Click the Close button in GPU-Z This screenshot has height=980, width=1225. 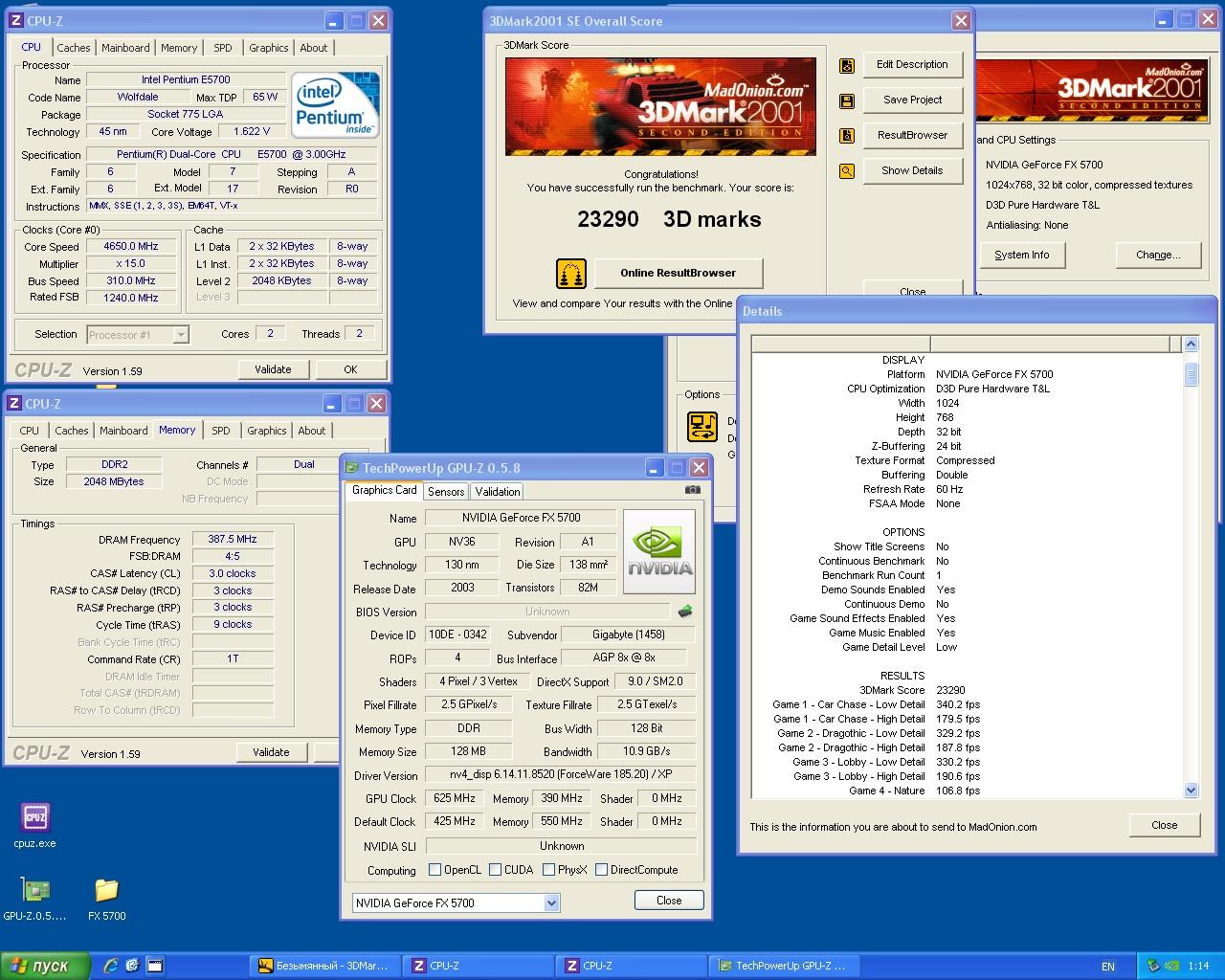[x=669, y=901]
